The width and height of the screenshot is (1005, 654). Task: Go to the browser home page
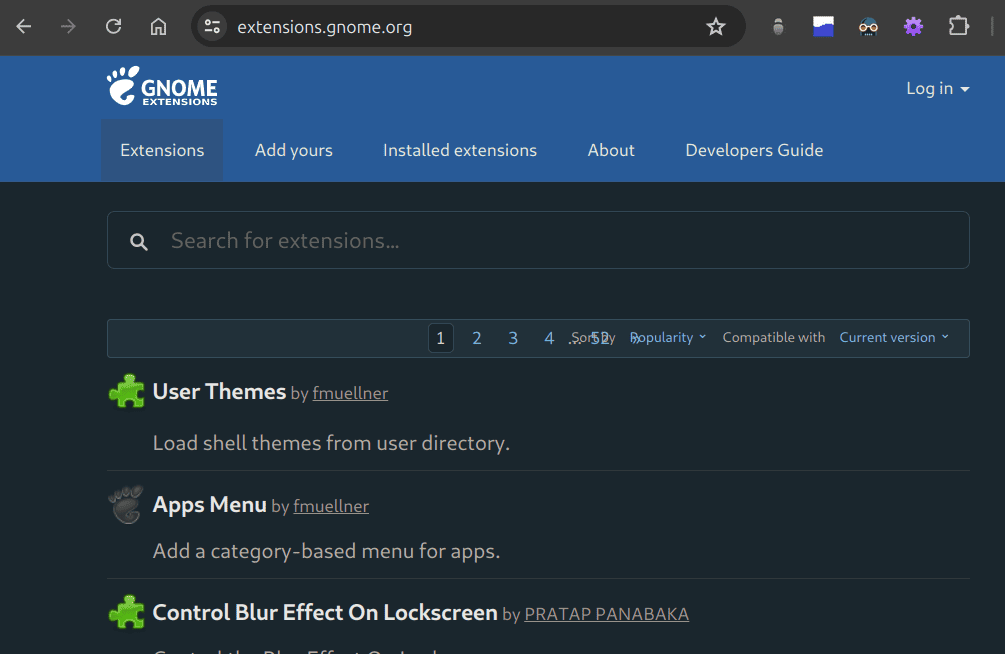click(158, 27)
